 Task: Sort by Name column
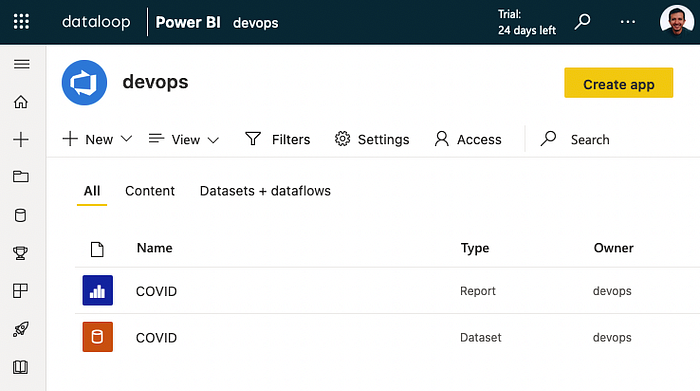click(x=154, y=248)
